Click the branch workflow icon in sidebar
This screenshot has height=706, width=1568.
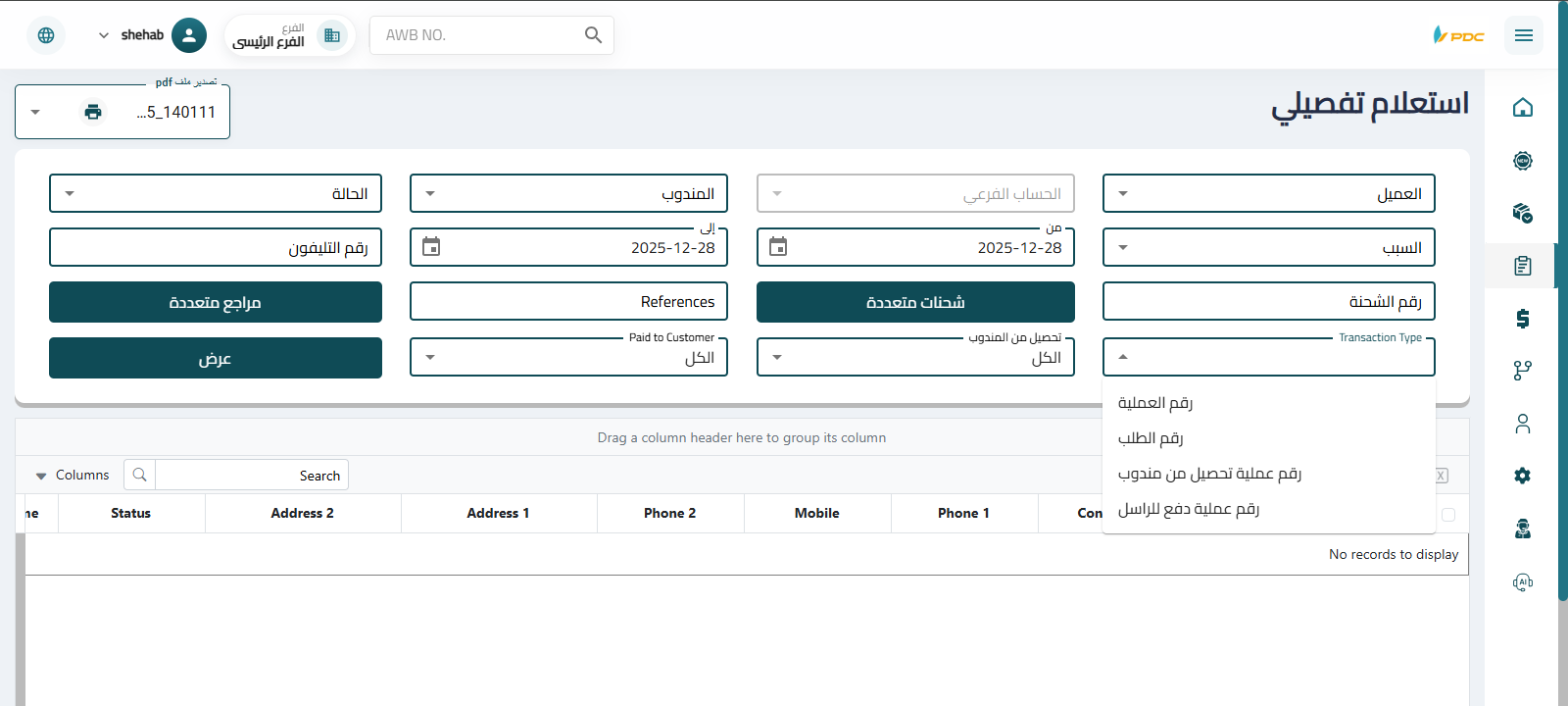pyautogui.click(x=1522, y=371)
